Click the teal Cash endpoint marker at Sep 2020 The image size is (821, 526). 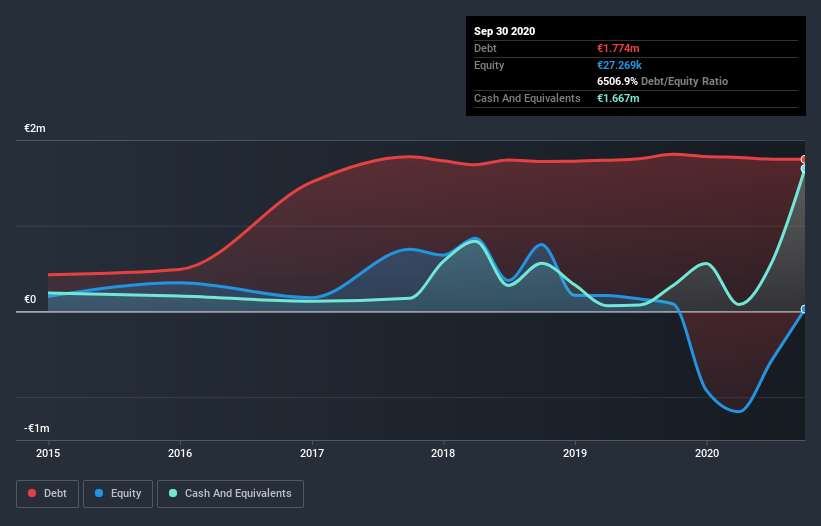click(x=804, y=169)
